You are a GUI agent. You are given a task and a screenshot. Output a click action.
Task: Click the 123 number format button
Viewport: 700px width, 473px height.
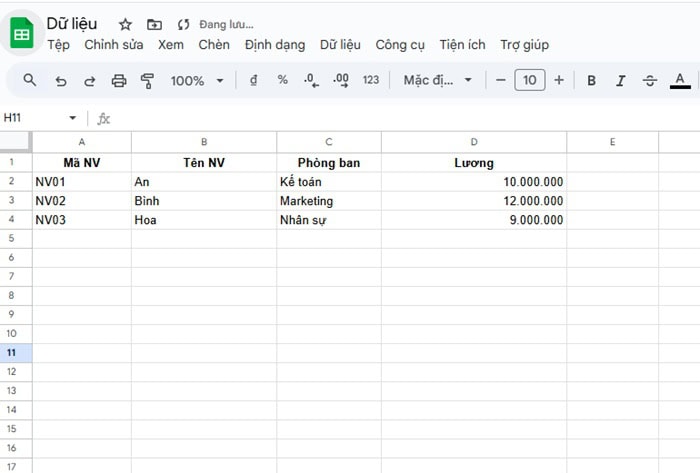pos(371,81)
